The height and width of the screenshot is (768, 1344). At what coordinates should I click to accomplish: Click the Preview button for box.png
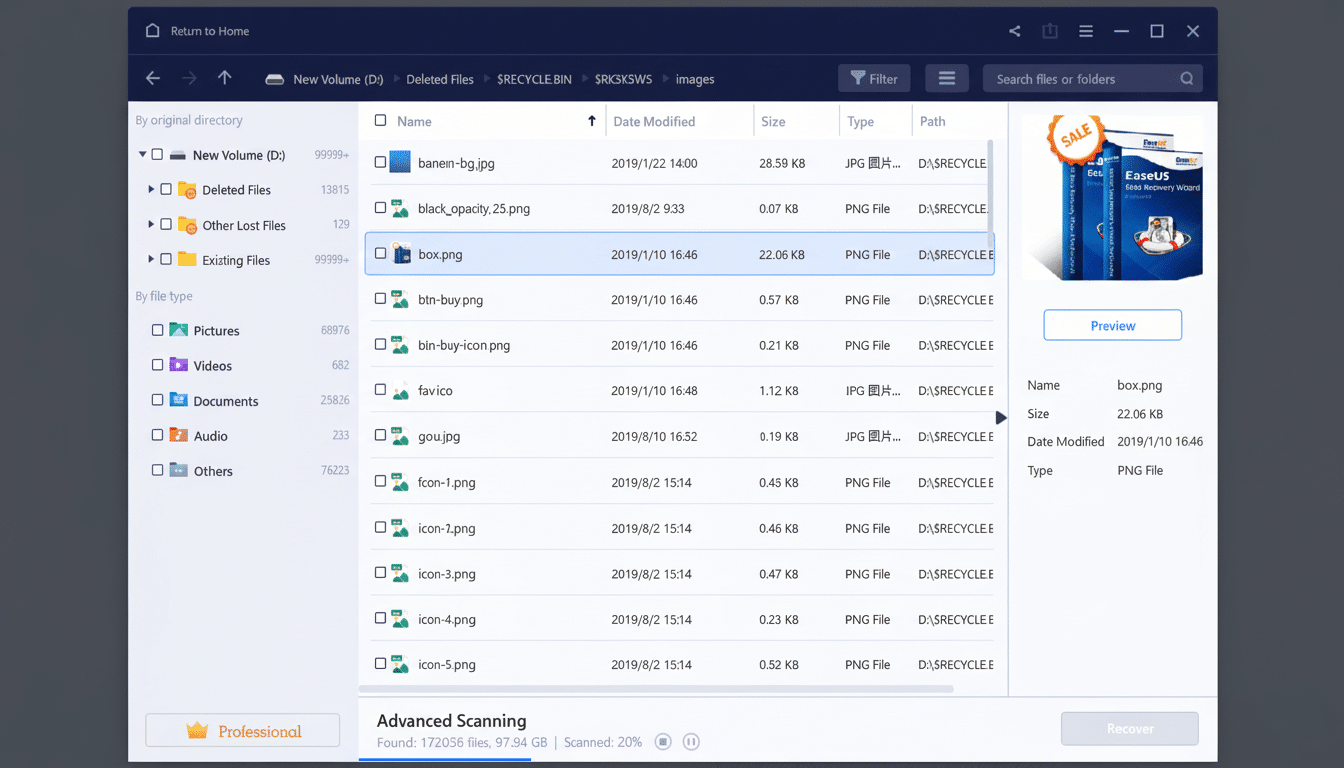click(x=1112, y=324)
